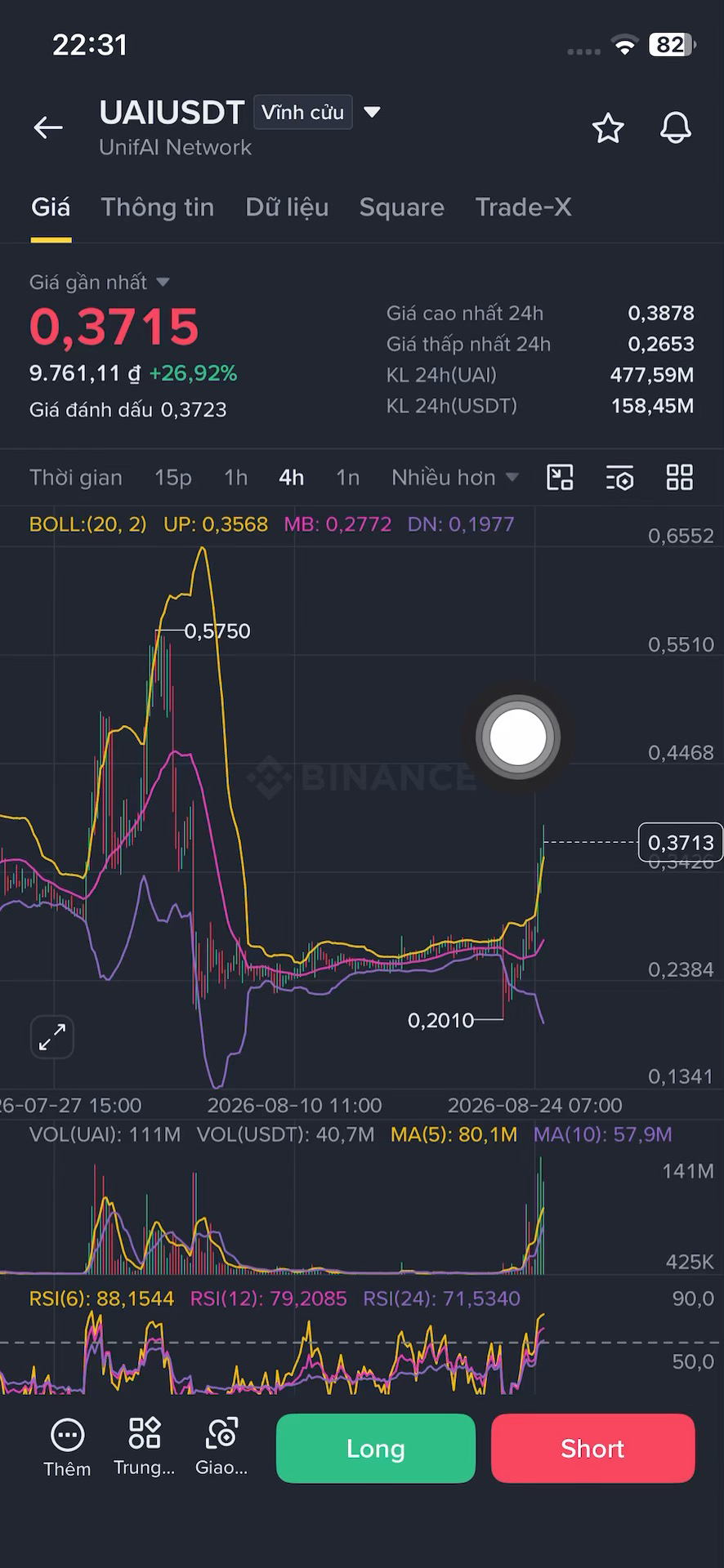Viewport: 724px width, 1568px height.
Task: Open the Vĩnh cửu contract type selector
Action: [x=303, y=113]
